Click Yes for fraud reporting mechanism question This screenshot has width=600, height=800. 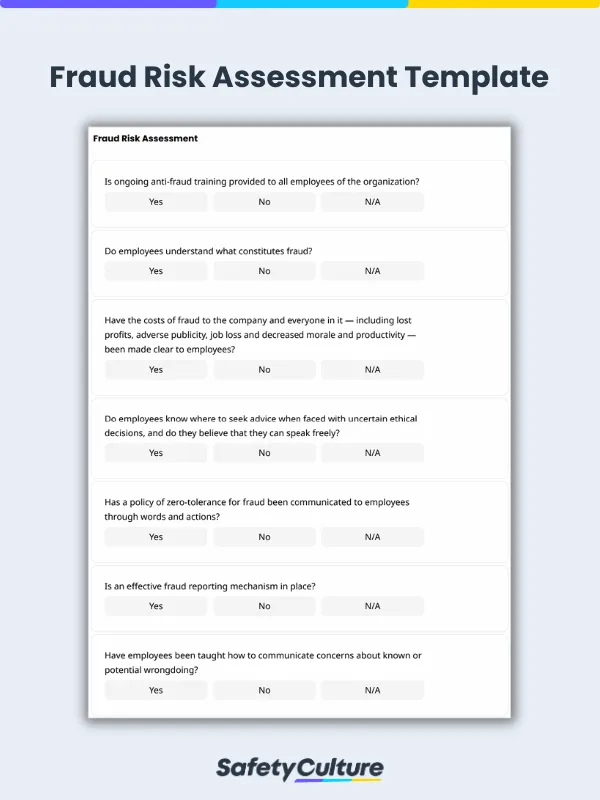pyautogui.click(x=156, y=606)
